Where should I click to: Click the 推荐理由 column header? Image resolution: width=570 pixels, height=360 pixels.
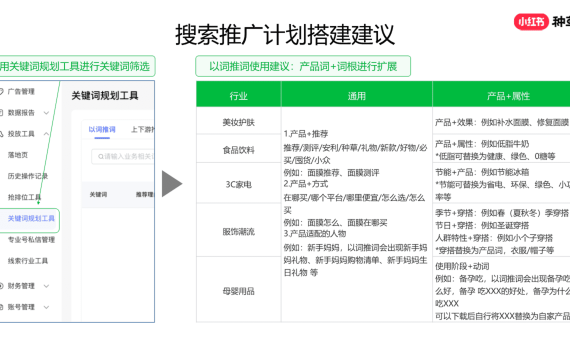145,195
